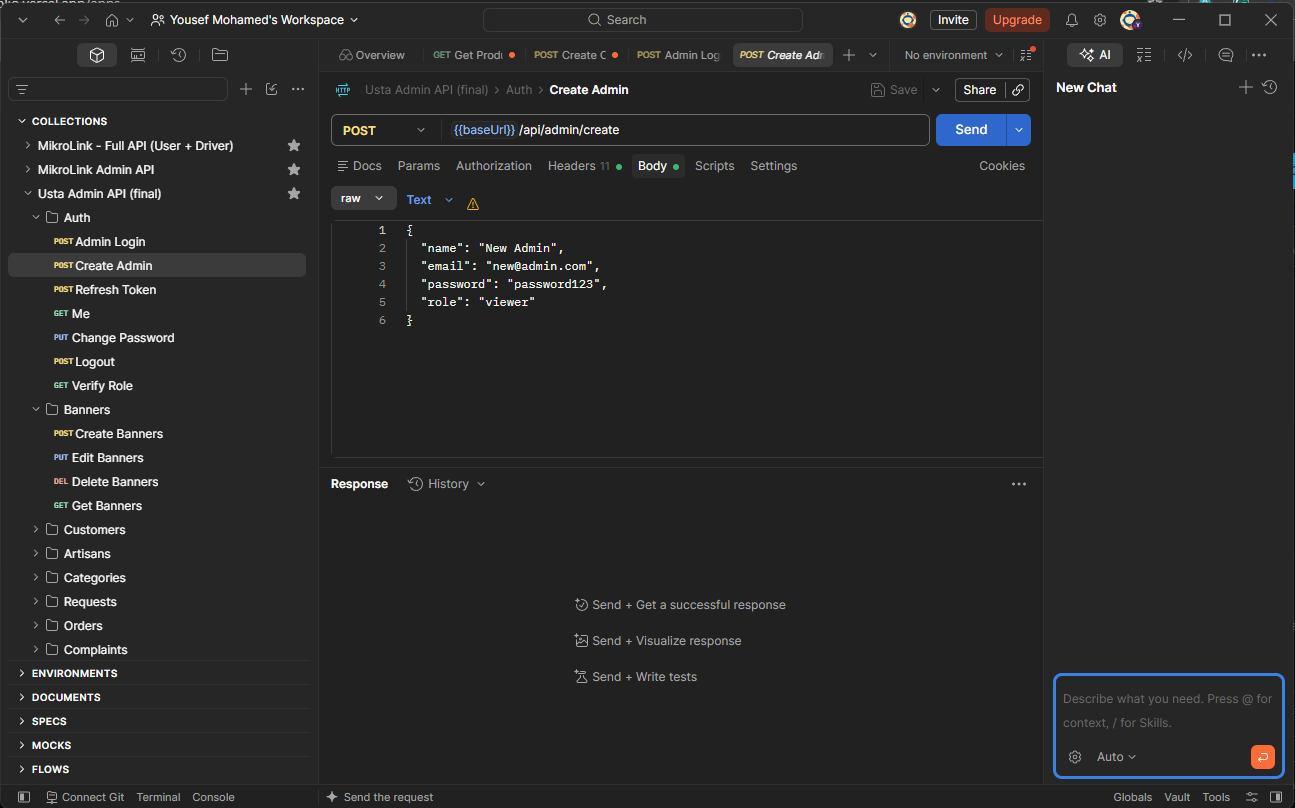This screenshot has height=808, width=1295.
Task: Open the Environments sidebar icon
Action: click(x=138, y=55)
